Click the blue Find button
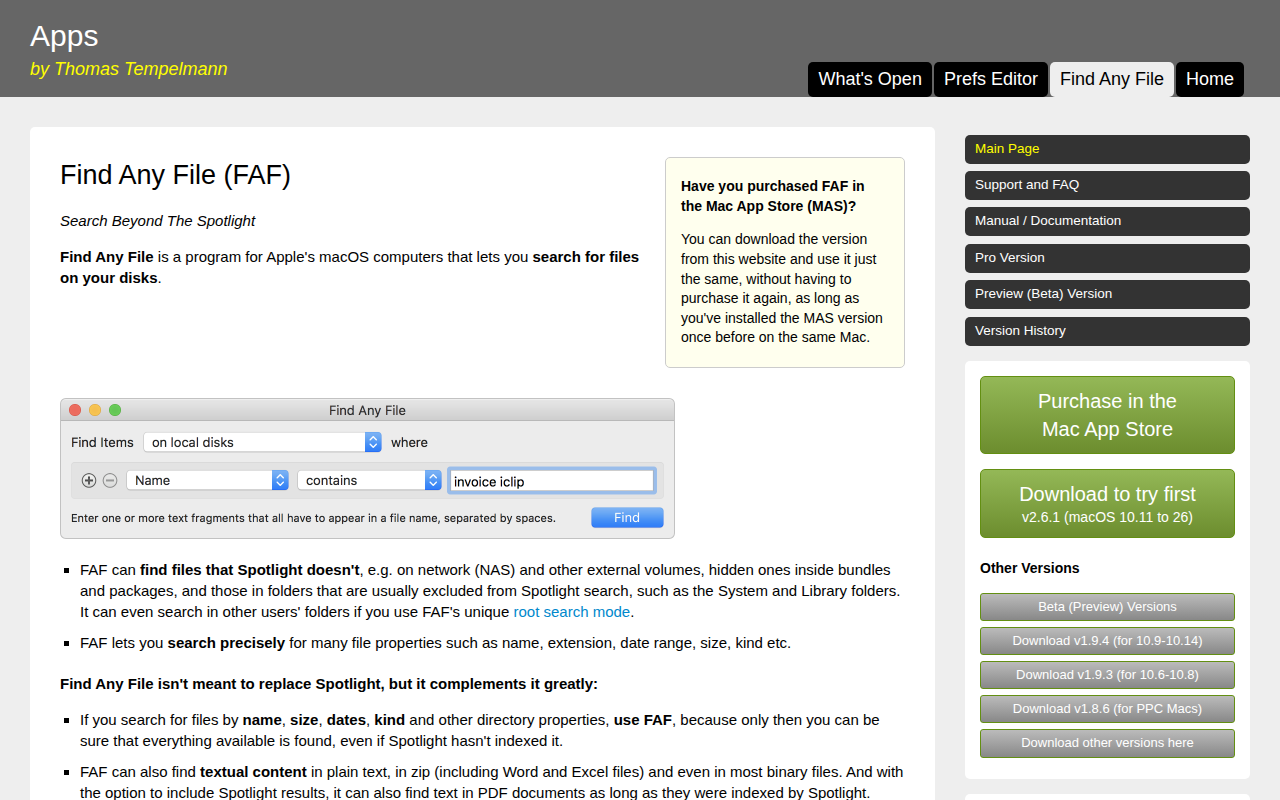1280x800 pixels. coord(627,517)
